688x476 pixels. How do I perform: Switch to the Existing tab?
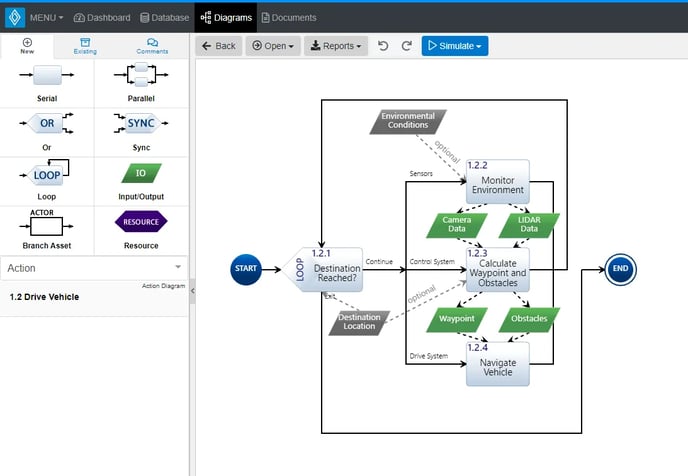(85, 46)
